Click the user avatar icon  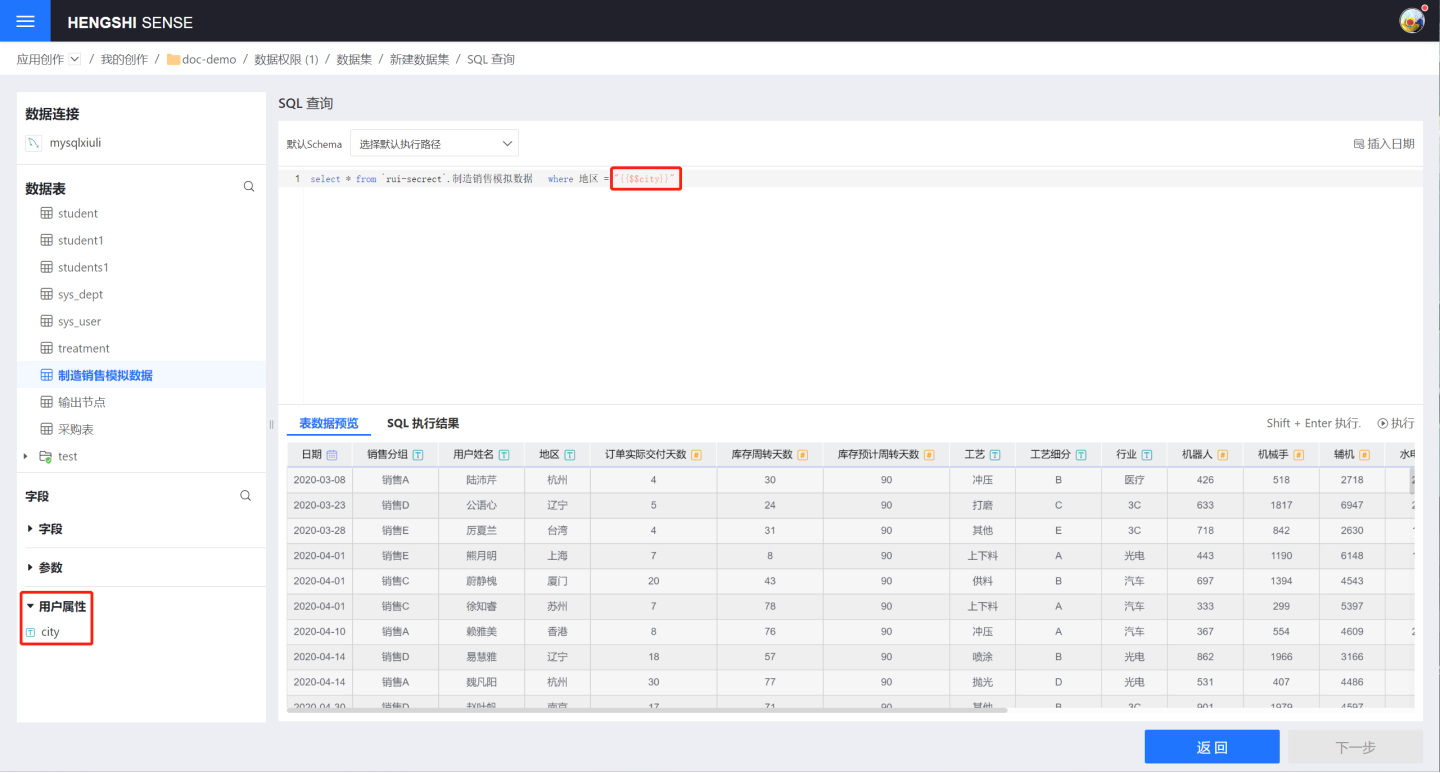1412,21
